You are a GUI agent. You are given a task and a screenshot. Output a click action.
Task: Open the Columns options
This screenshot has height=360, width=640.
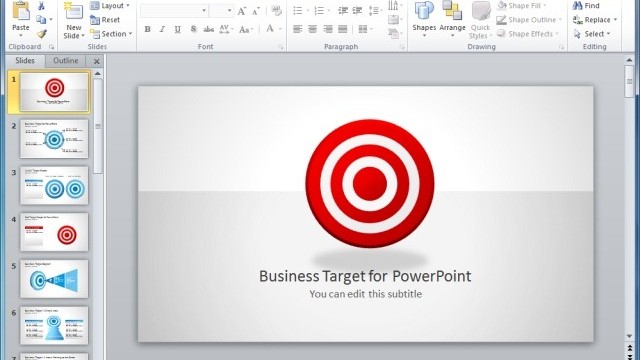(x=365, y=29)
